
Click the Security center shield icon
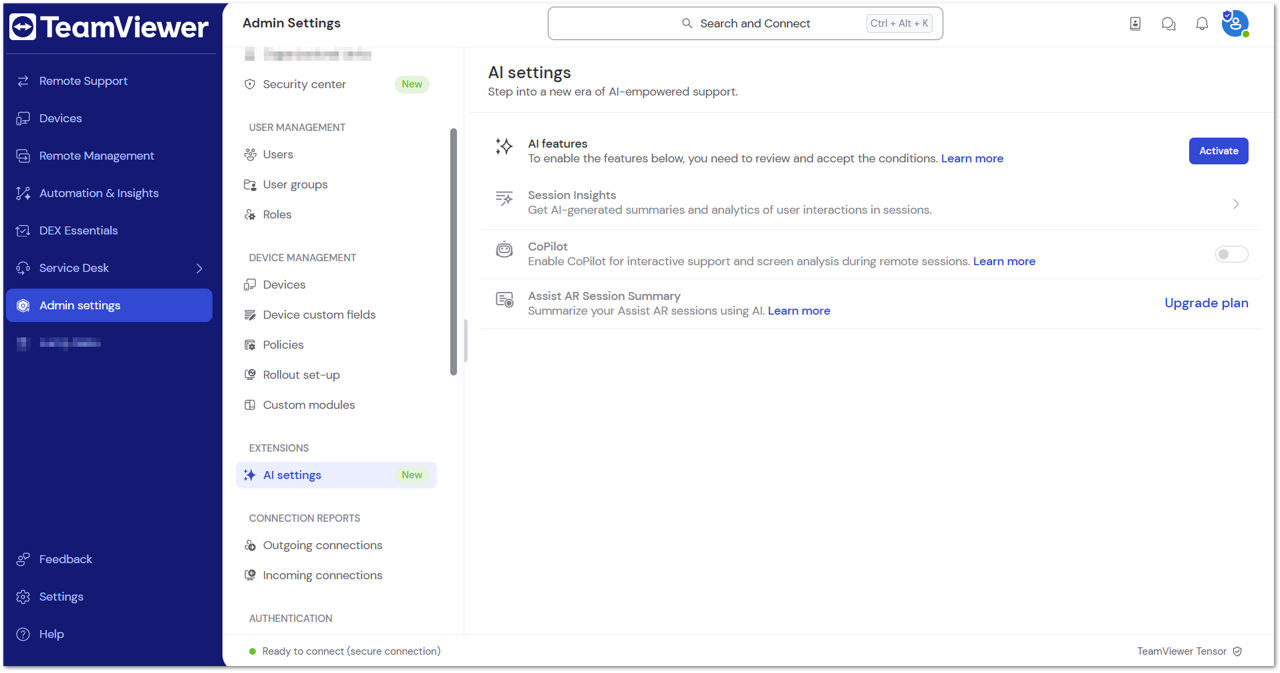pyautogui.click(x=250, y=85)
